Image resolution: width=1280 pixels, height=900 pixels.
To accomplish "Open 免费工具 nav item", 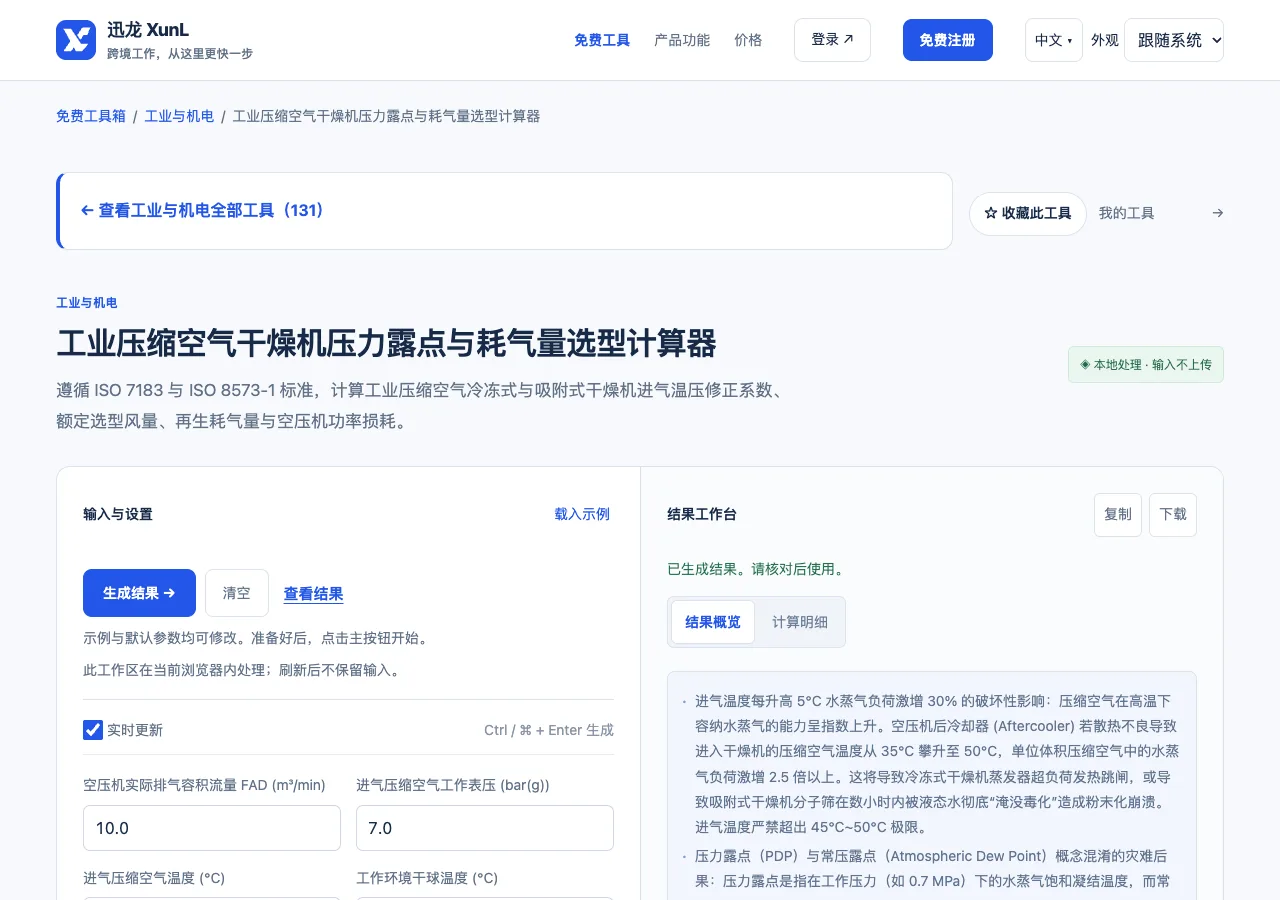I will click(x=602, y=40).
